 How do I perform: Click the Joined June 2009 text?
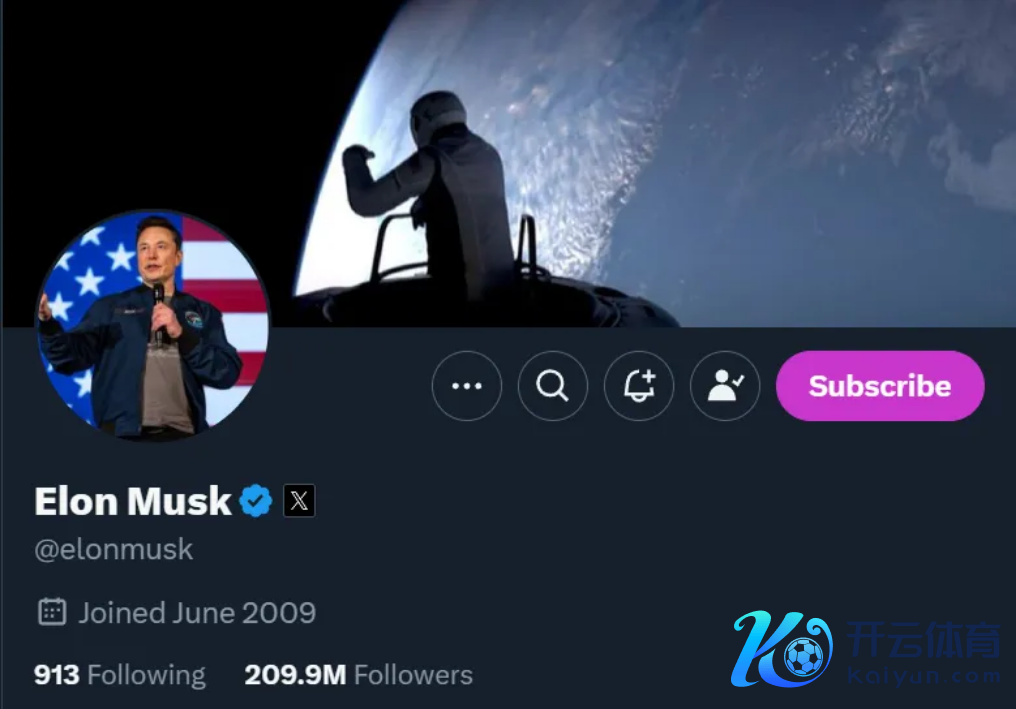[197, 612]
